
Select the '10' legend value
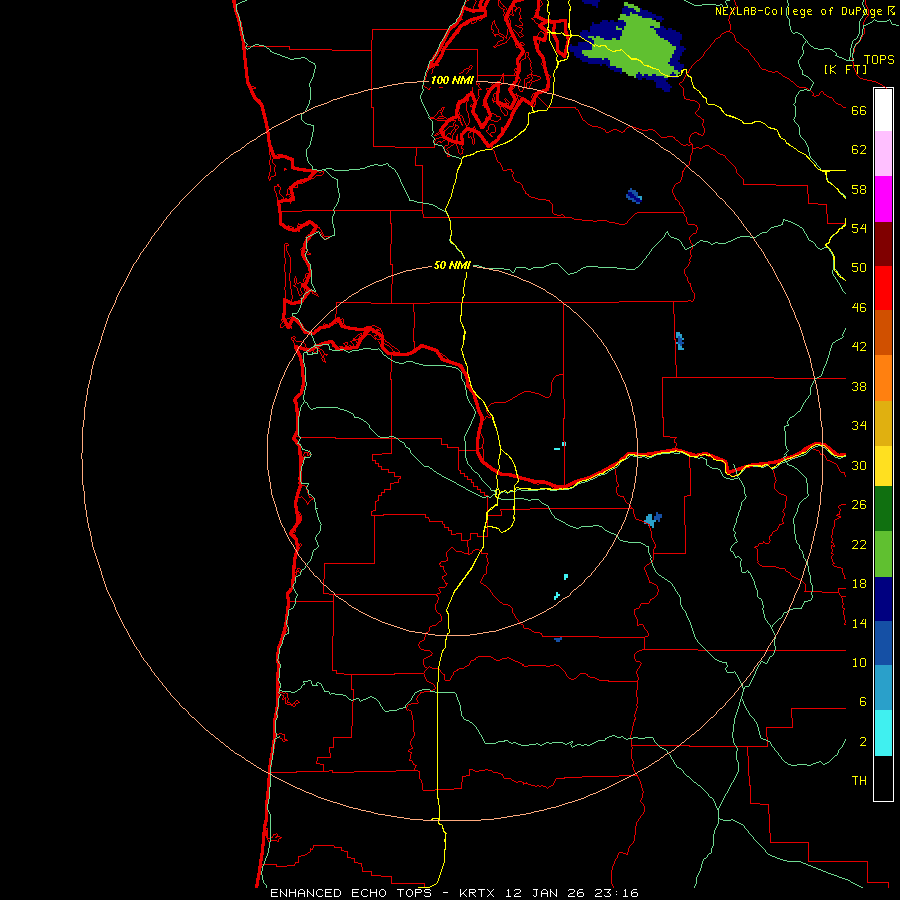[x=859, y=662]
